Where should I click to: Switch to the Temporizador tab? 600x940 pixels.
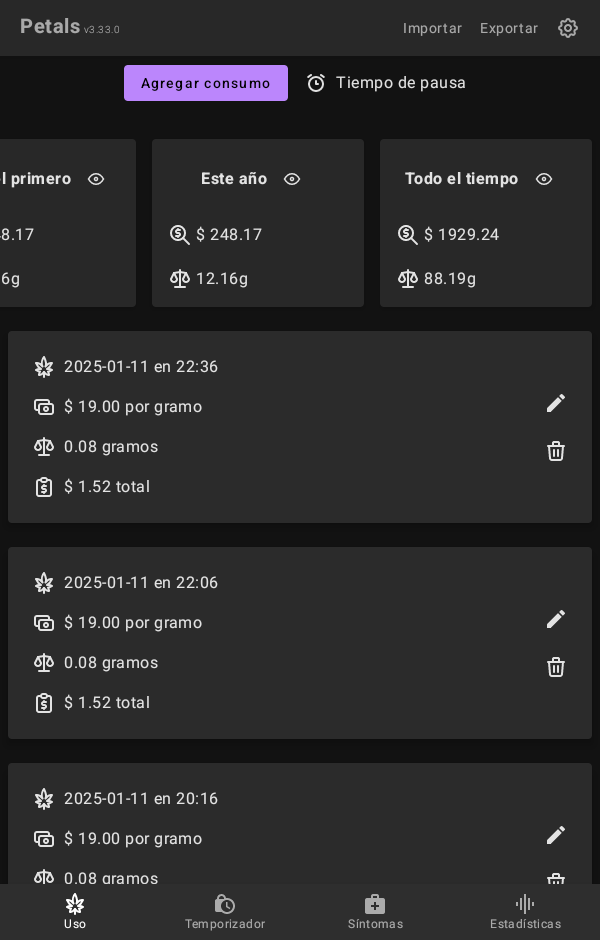(x=225, y=911)
